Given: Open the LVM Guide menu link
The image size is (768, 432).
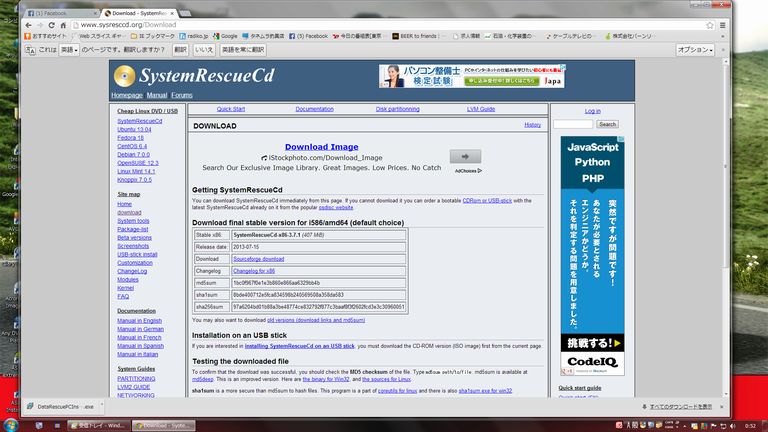Looking at the screenshot, I should 481,109.
